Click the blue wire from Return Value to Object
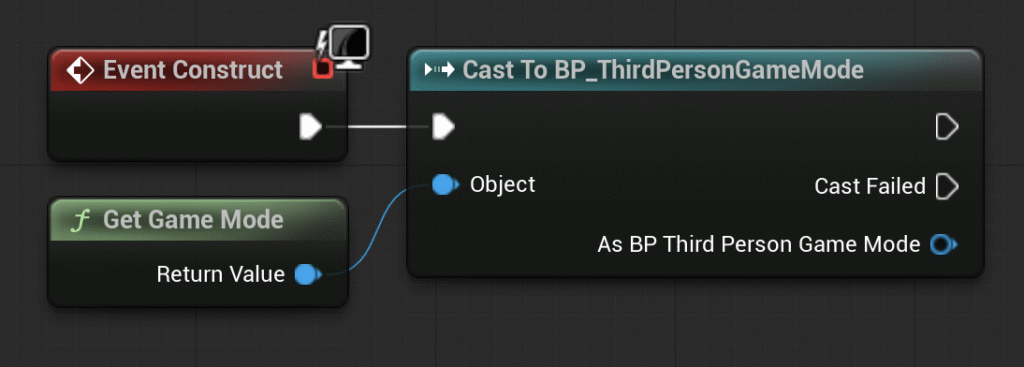Viewport: 1024px width, 367px height. [379, 229]
